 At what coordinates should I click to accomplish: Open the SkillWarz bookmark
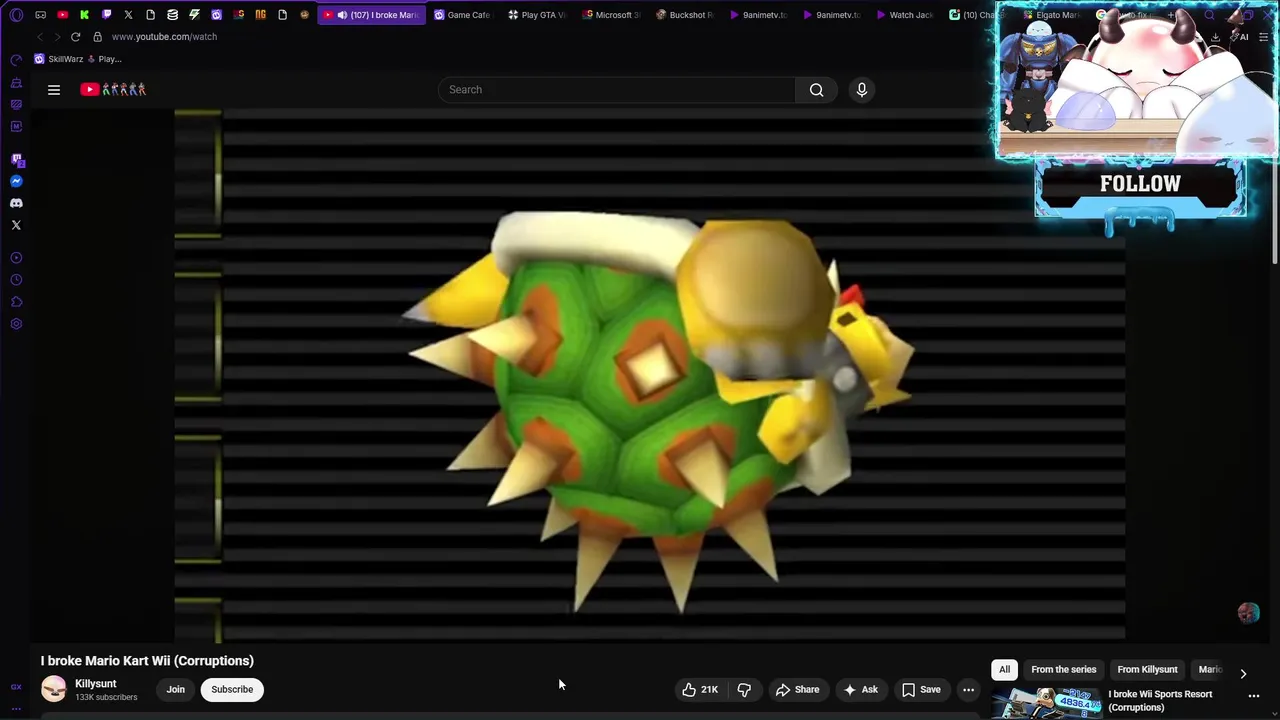click(59, 59)
